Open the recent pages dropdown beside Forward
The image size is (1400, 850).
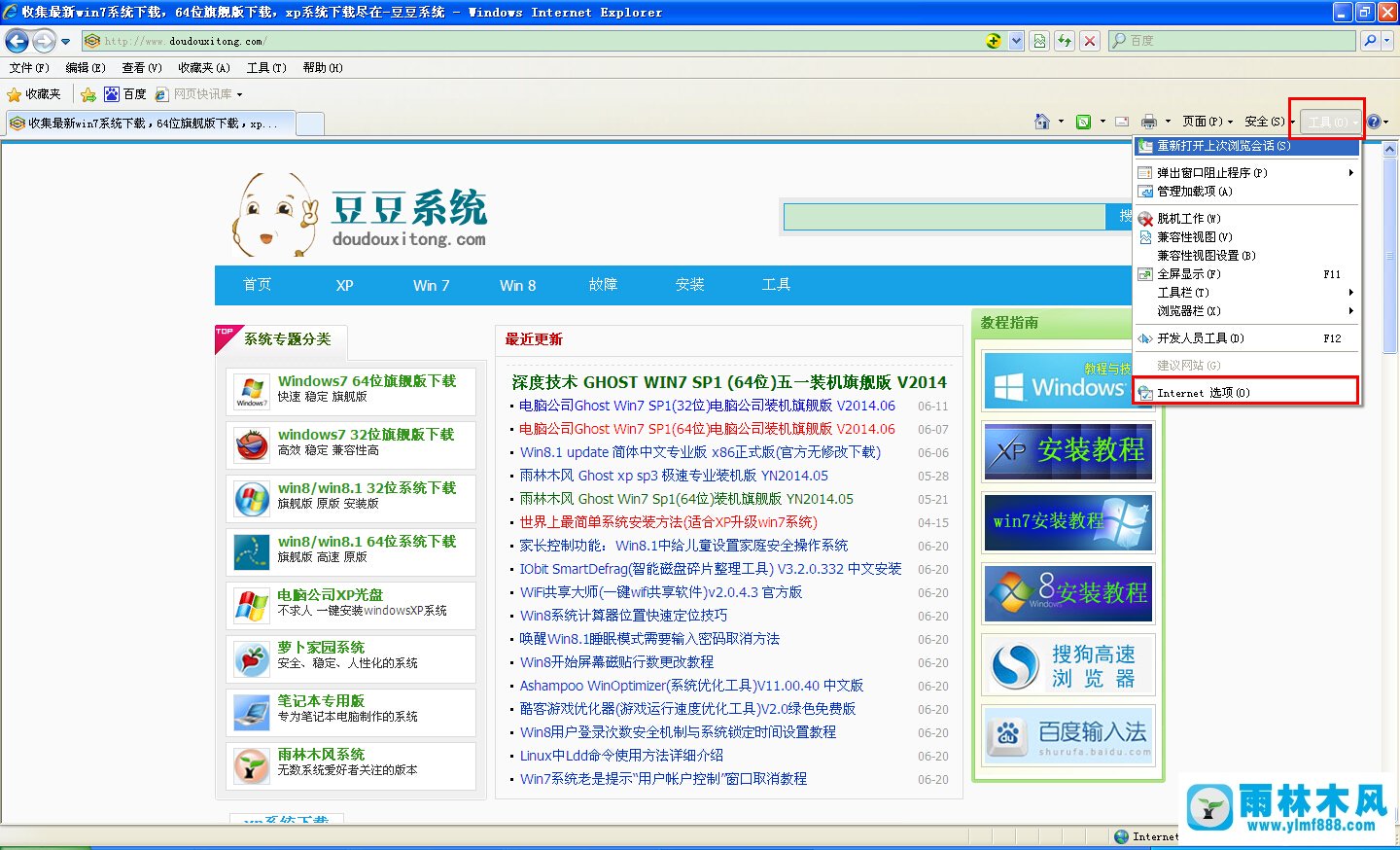click(65, 42)
